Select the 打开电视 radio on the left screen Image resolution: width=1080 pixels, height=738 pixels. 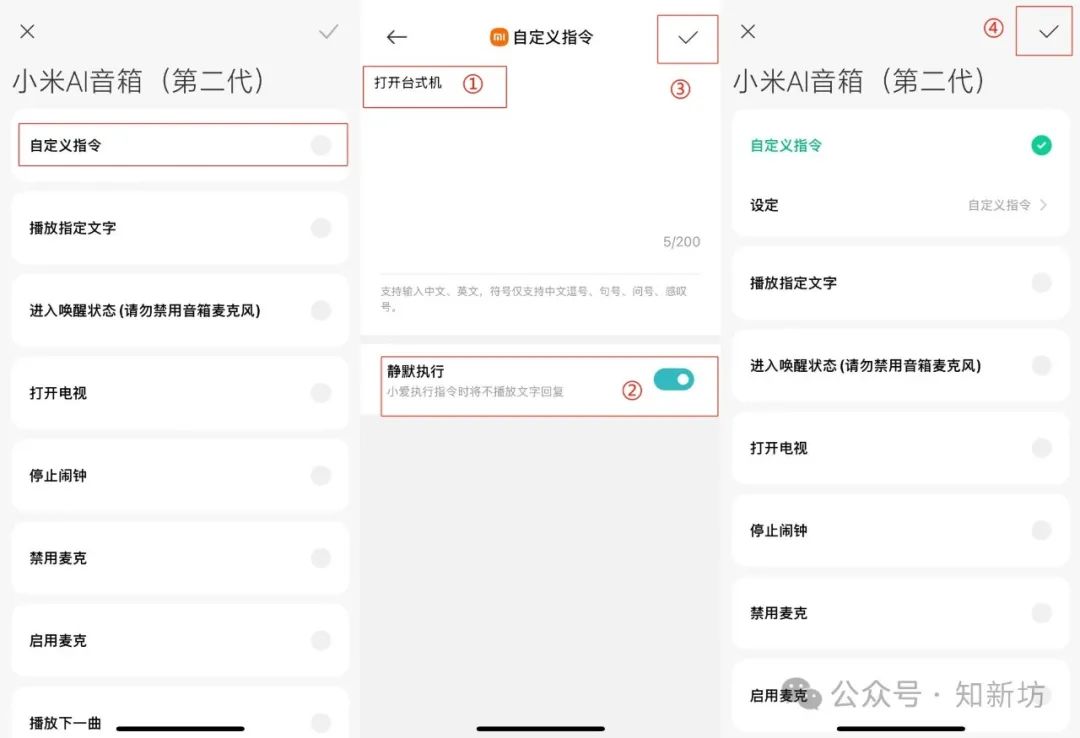(x=321, y=393)
